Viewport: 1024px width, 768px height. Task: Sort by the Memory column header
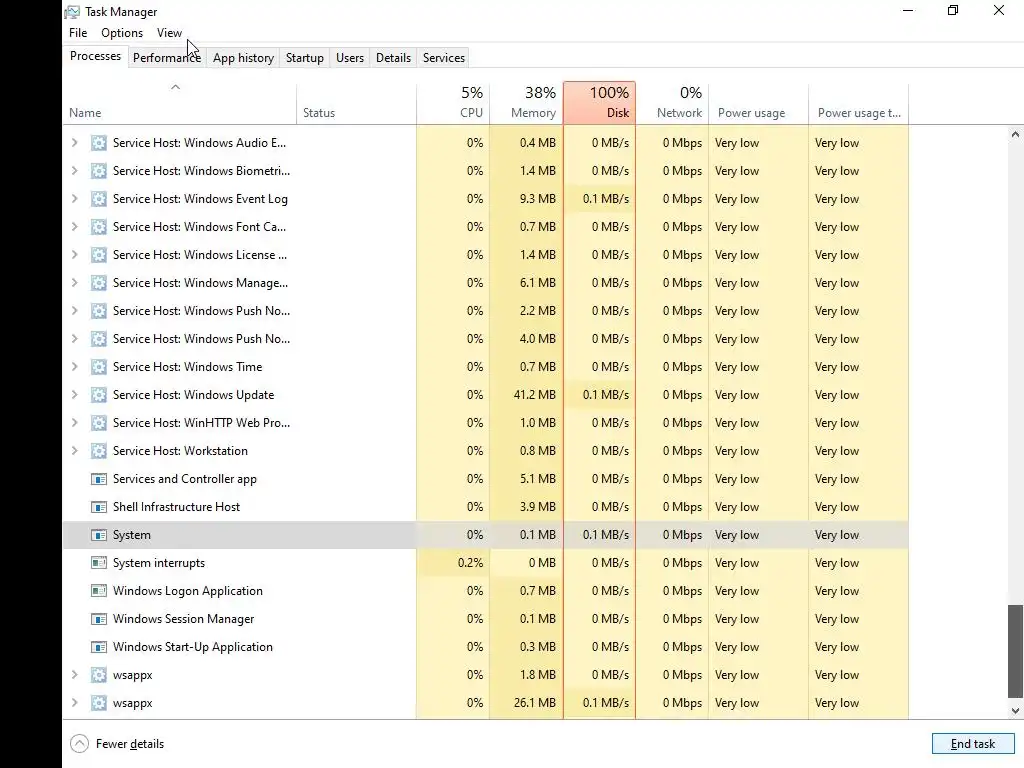click(526, 103)
